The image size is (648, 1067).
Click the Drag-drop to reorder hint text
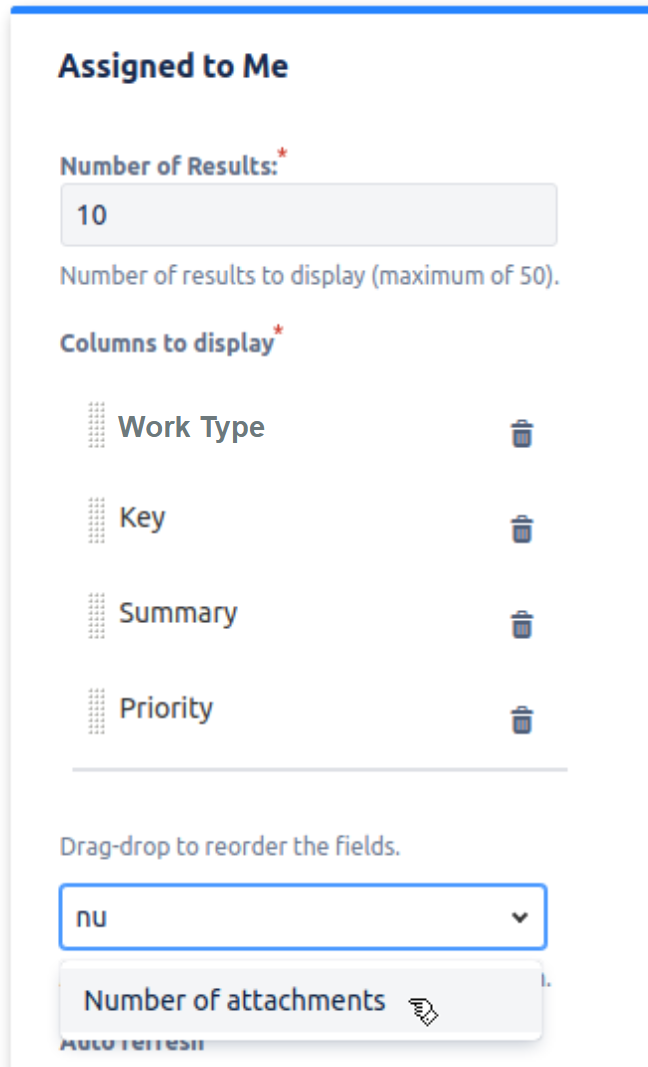[x=230, y=847]
